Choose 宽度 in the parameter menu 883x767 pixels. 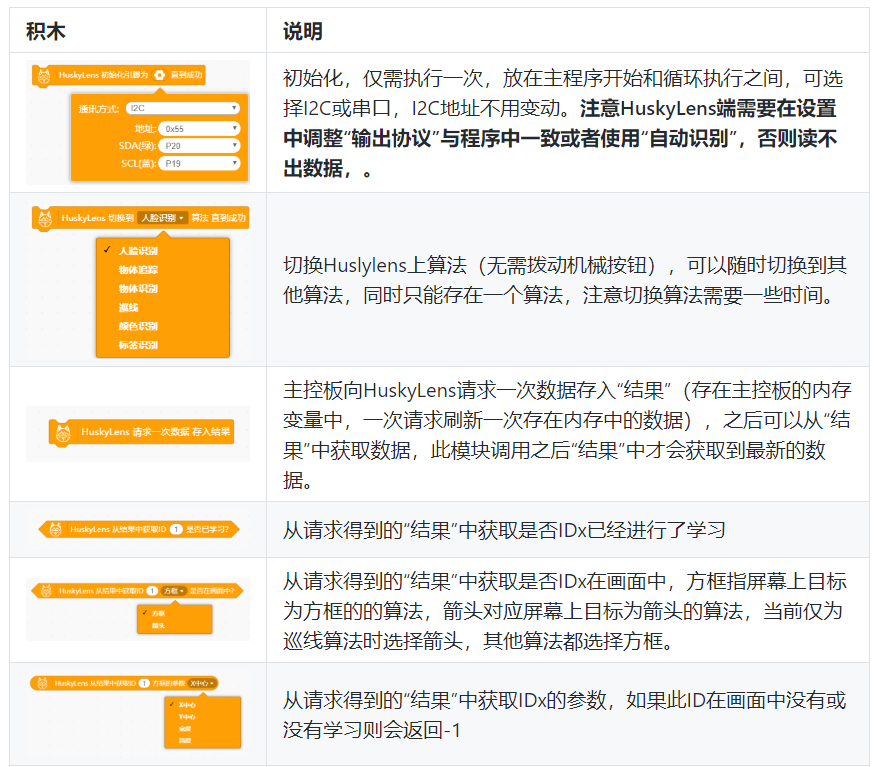click(x=185, y=729)
